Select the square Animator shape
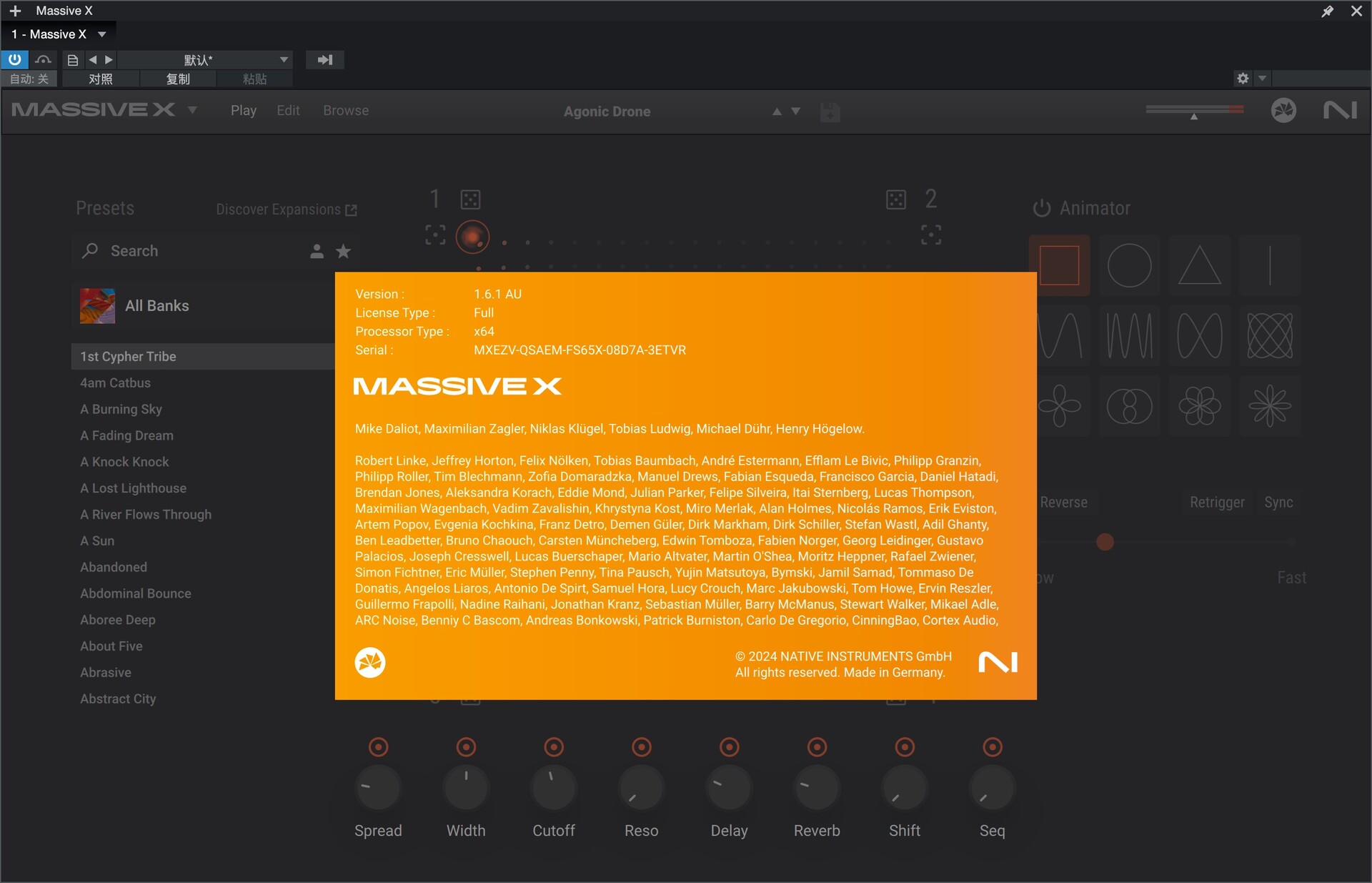The height and width of the screenshot is (883, 1372). pos(1059,265)
